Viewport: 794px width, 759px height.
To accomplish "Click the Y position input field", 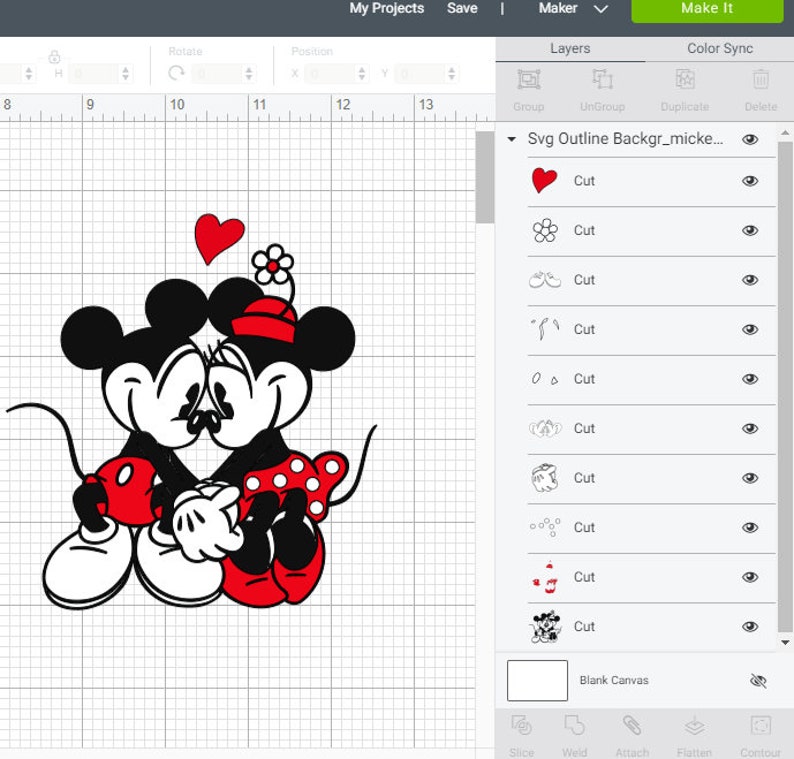I will pyautogui.click(x=420, y=73).
